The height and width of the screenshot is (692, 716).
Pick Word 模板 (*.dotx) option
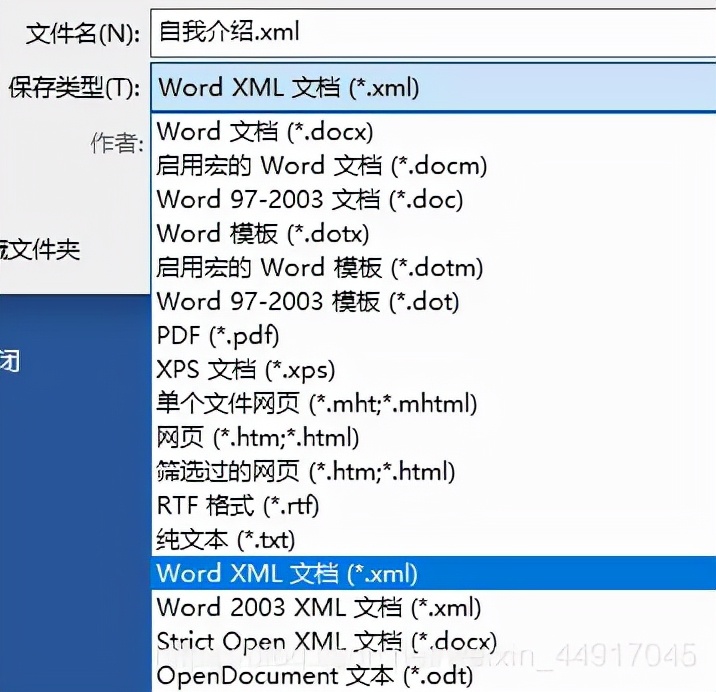pyautogui.click(x=434, y=233)
